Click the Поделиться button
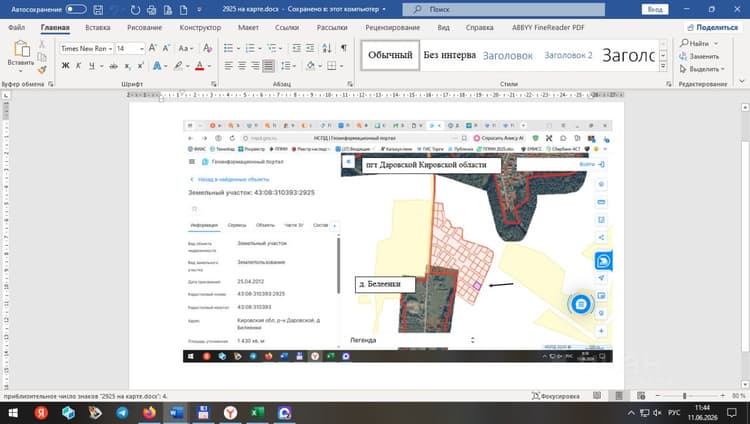This screenshot has width=750, height=424. click(x=712, y=27)
